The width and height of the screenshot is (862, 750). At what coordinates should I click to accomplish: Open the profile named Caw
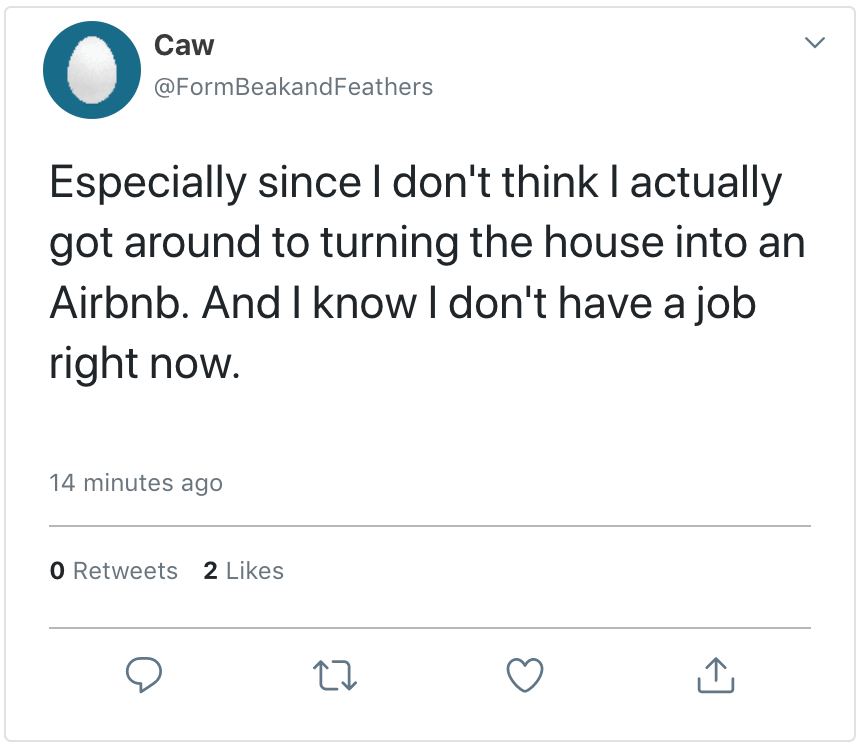pyautogui.click(x=184, y=45)
